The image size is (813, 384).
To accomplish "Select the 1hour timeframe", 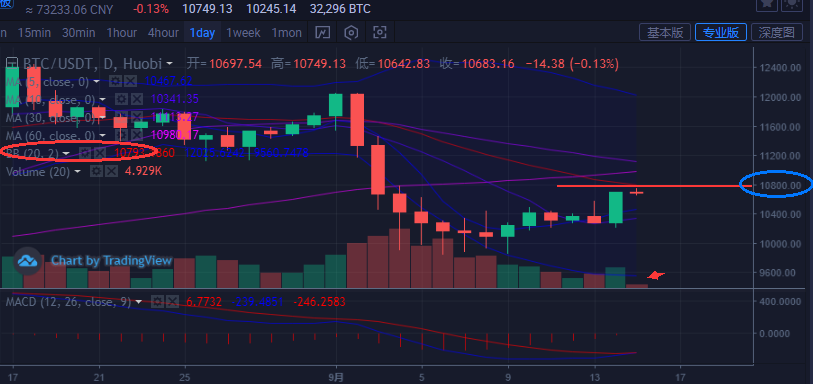I will (x=122, y=33).
